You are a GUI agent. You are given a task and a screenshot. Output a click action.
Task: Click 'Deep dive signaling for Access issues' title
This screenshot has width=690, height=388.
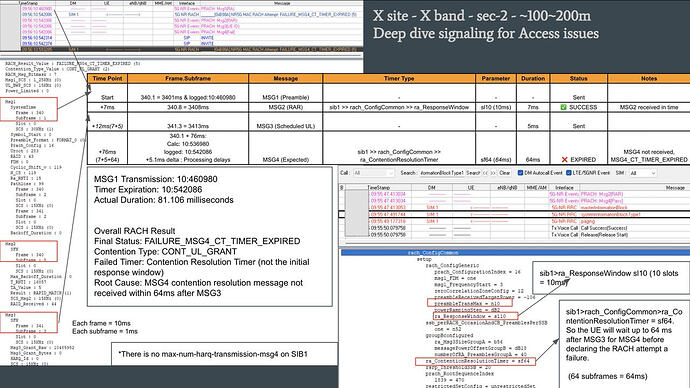(486, 33)
